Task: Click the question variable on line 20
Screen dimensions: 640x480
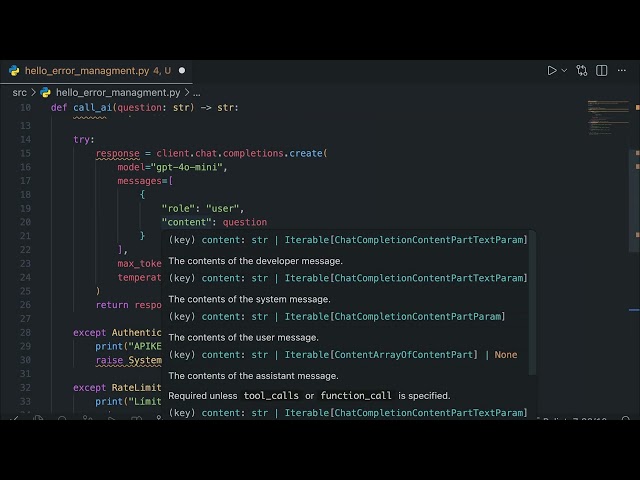Action: [x=244, y=222]
